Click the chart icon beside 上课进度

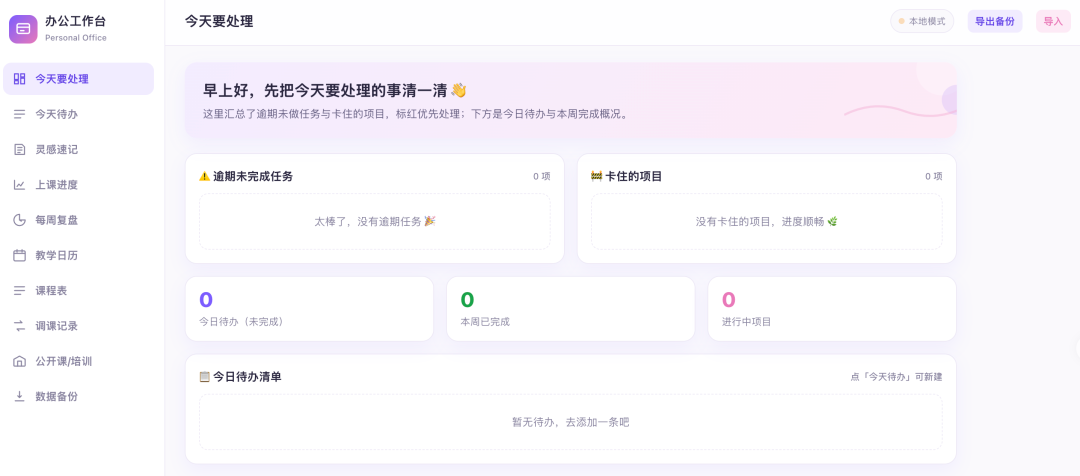coord(19,185)
